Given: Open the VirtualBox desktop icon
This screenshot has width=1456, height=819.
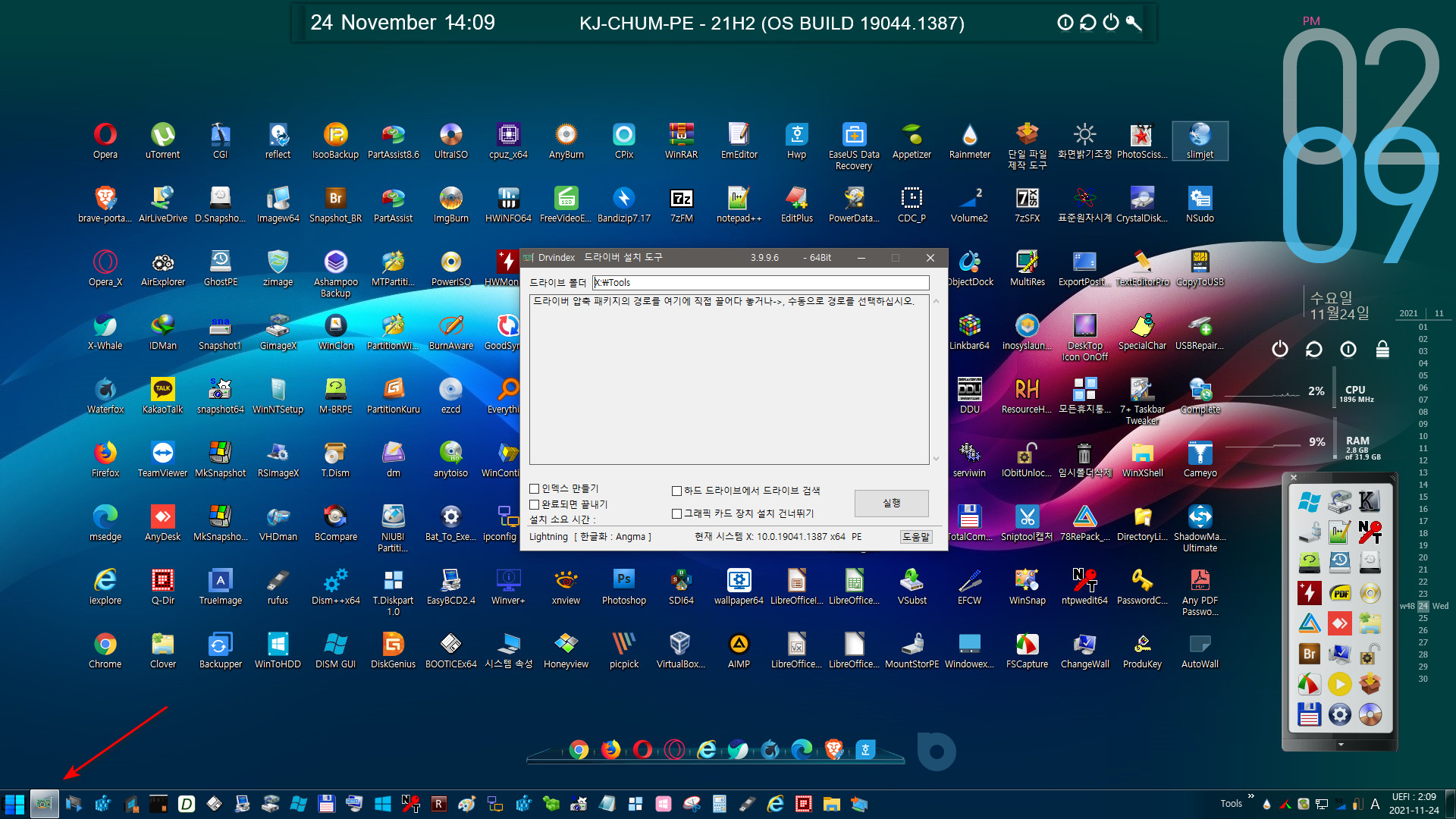Looking at the screenshot, I should pos(681,651).
